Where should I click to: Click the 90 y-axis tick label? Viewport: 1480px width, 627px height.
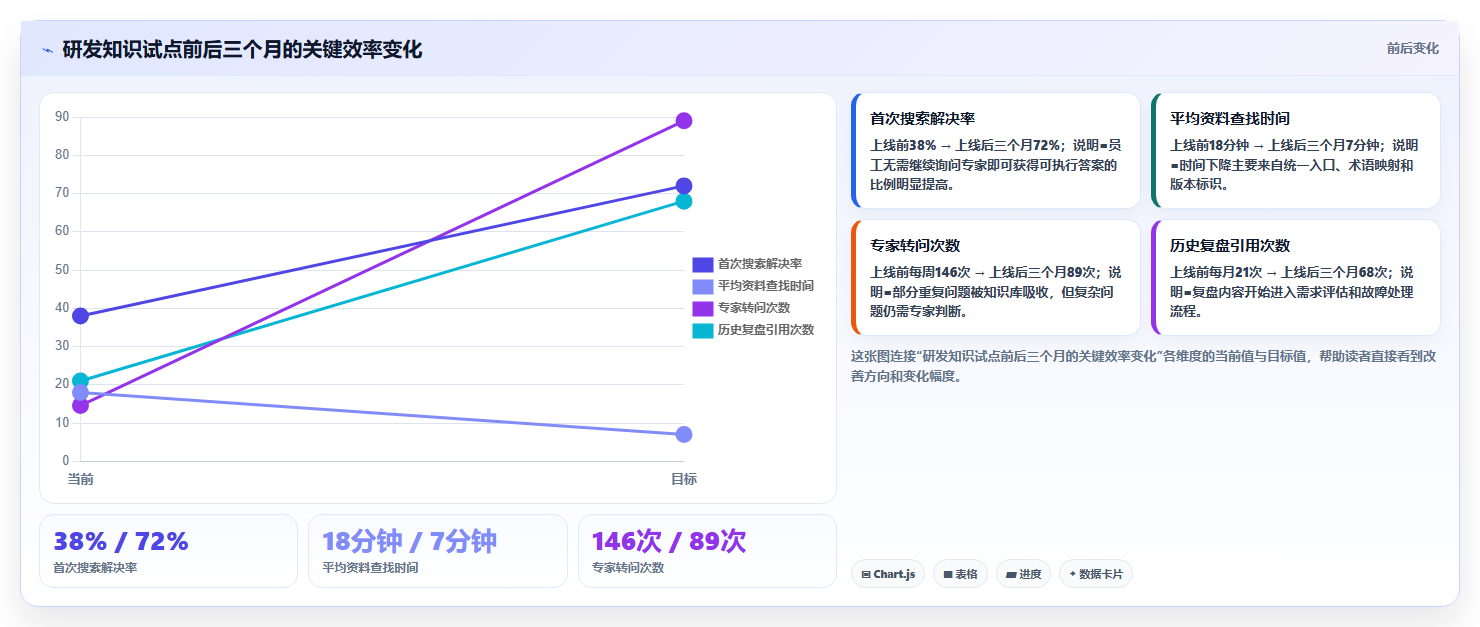click(62, 117)
